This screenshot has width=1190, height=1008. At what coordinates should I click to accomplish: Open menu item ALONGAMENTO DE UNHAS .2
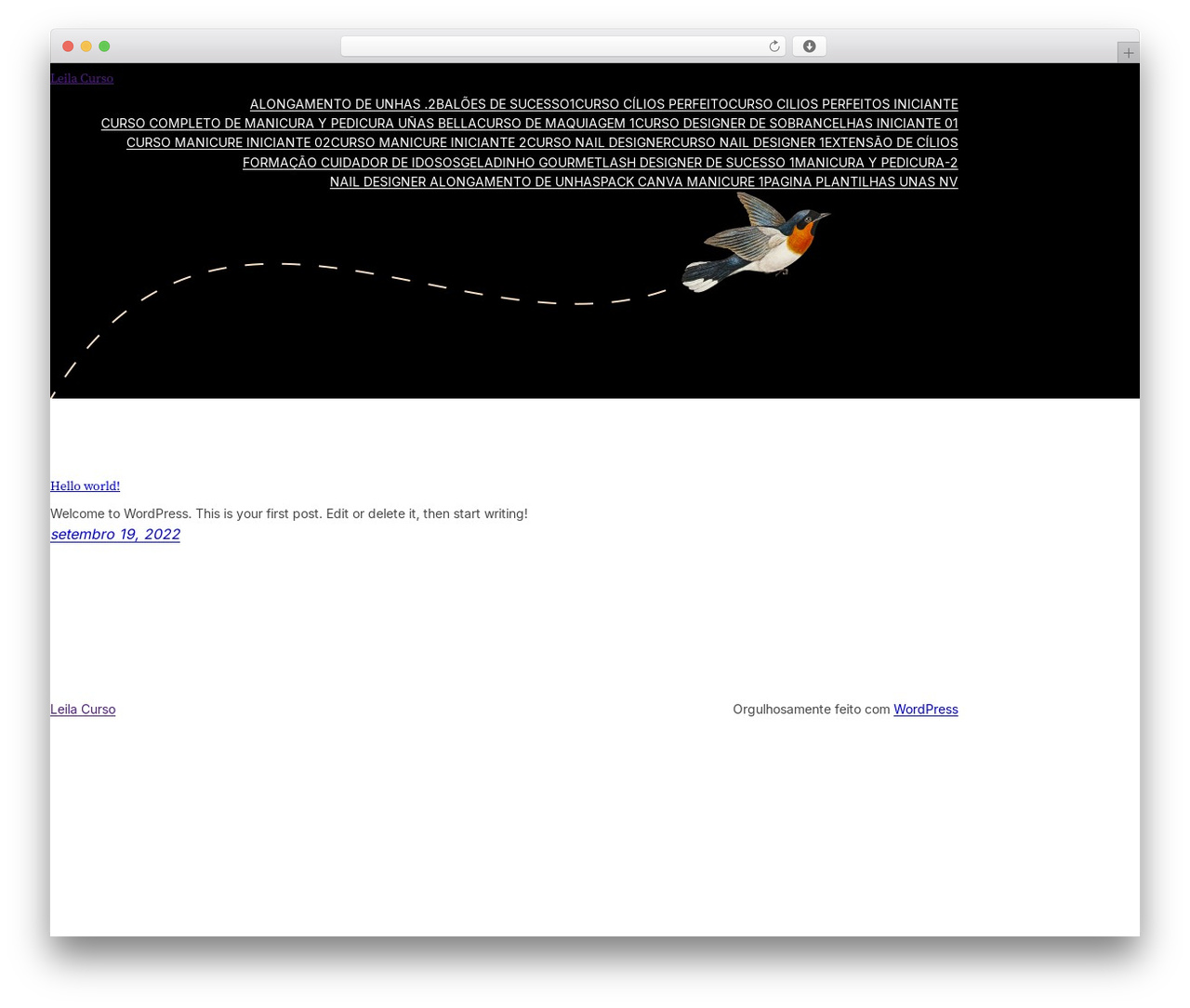click(x=343, y=104)
